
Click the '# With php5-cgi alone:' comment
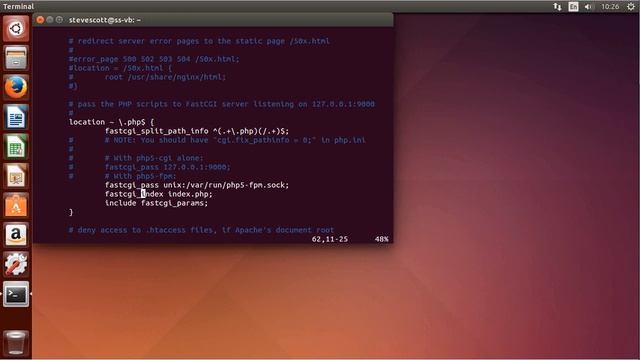point(153,158)
